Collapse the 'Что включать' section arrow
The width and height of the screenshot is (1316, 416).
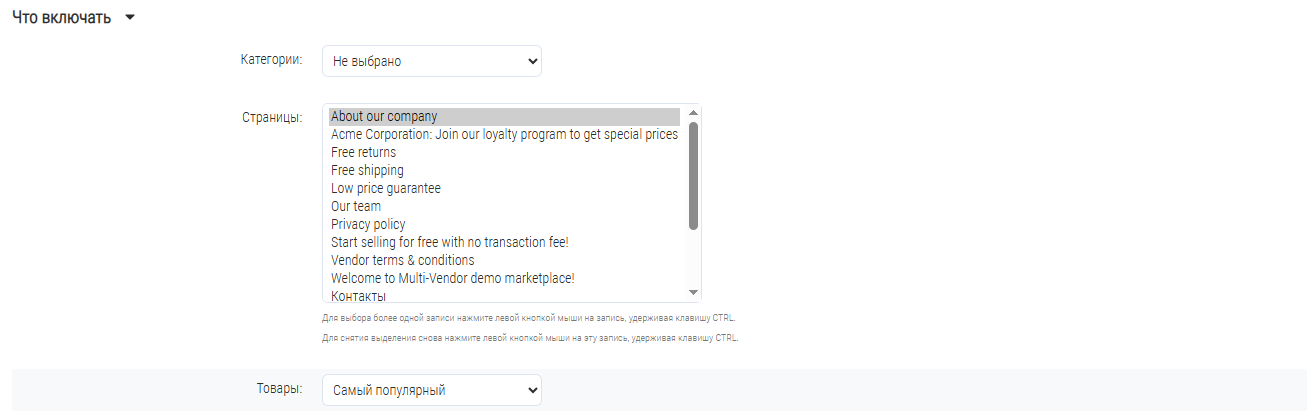click(130, 20)
